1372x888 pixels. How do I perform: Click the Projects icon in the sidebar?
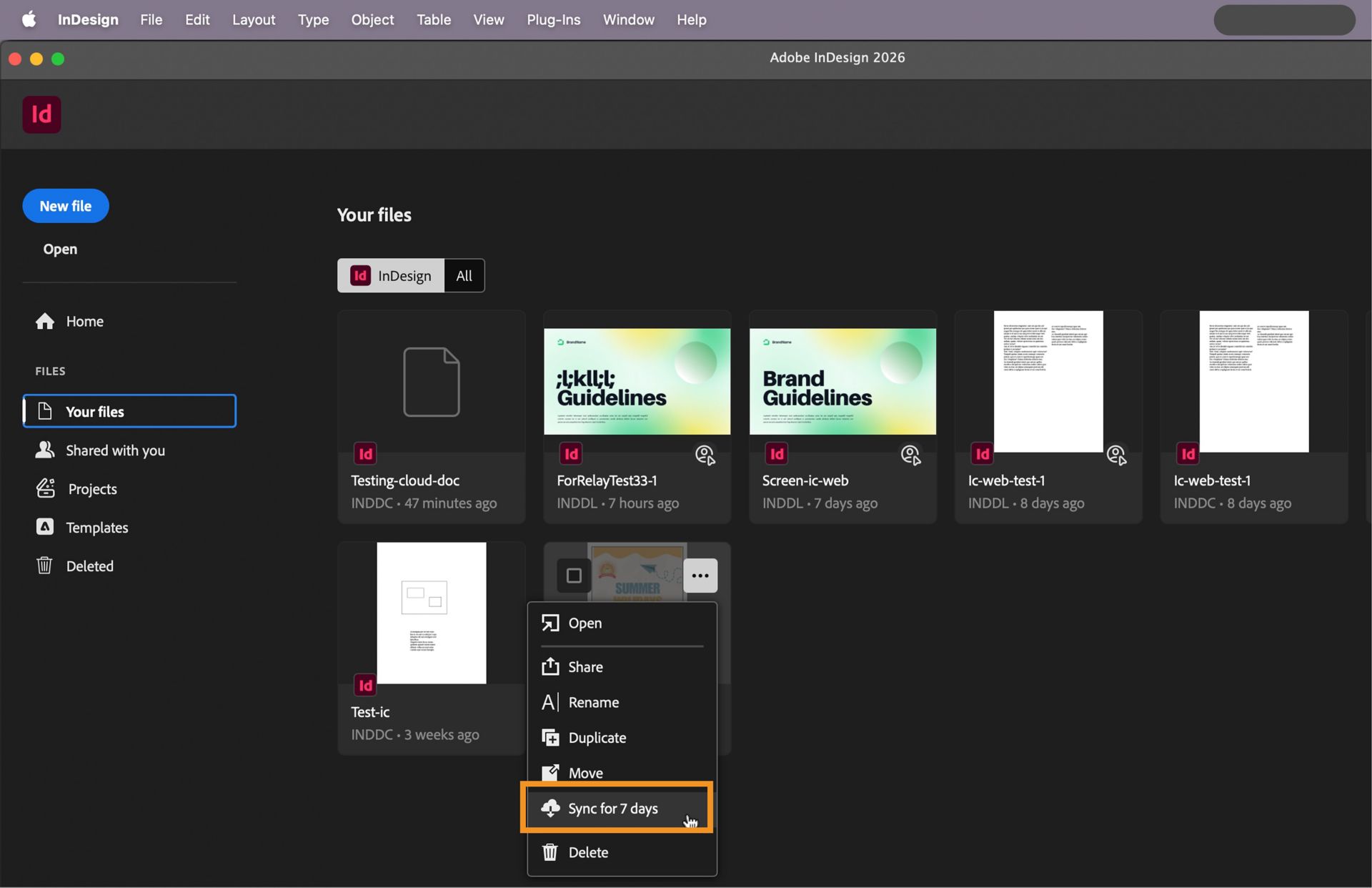(45, 488)
